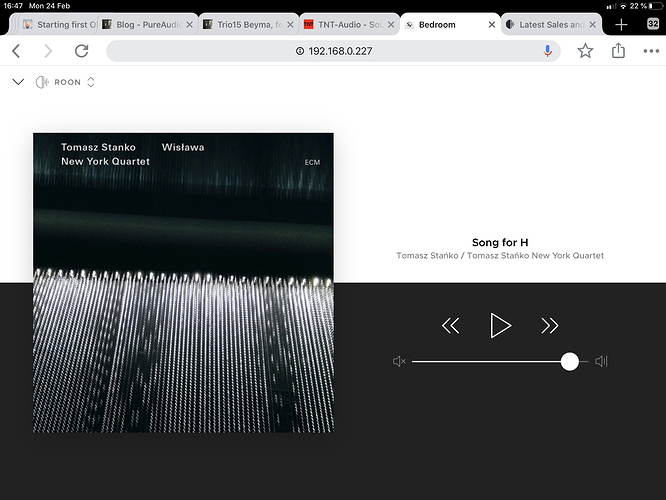The image size is (666, 500).
Task: Go forward with browser forward arrow
Action: 48,51
